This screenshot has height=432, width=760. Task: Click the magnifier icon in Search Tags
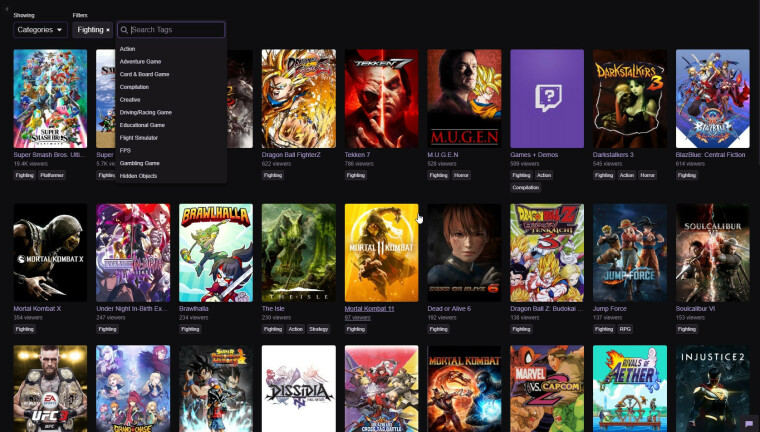pos(124,30)
